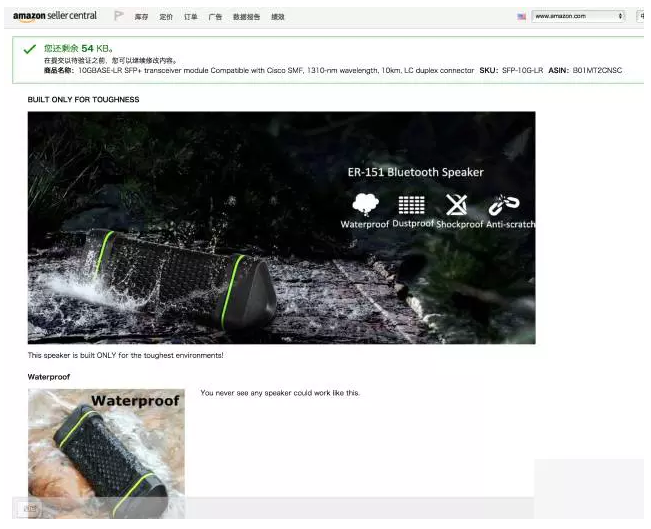Open the 绩效 (Performance) menu
The width and height of the screenshot is (651, 529).
click(278, 17)
